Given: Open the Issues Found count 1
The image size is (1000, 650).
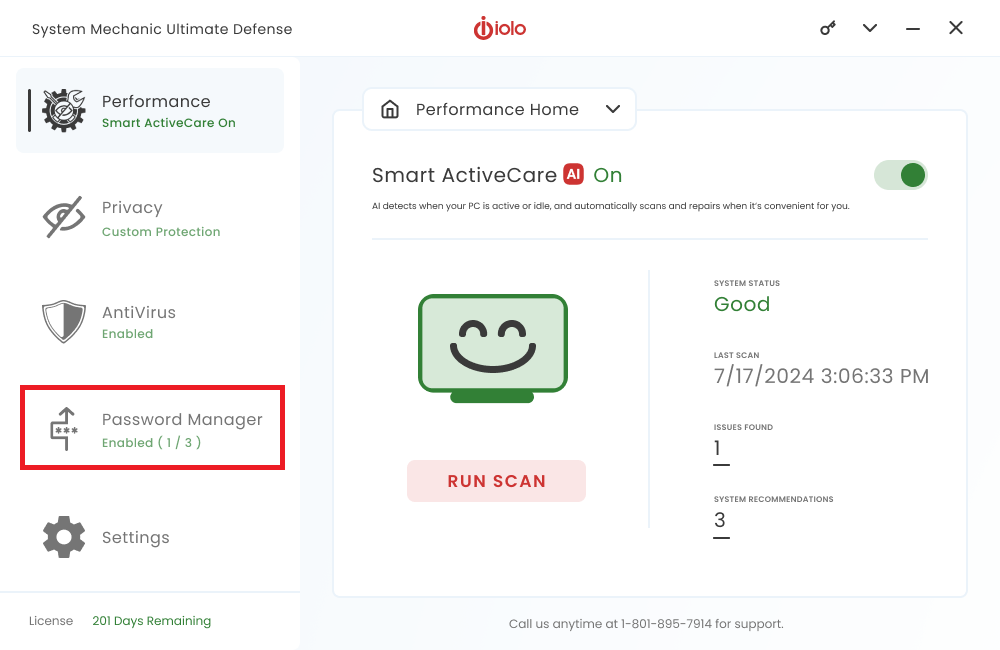Looking at the screenshot, I should (718, 448).
